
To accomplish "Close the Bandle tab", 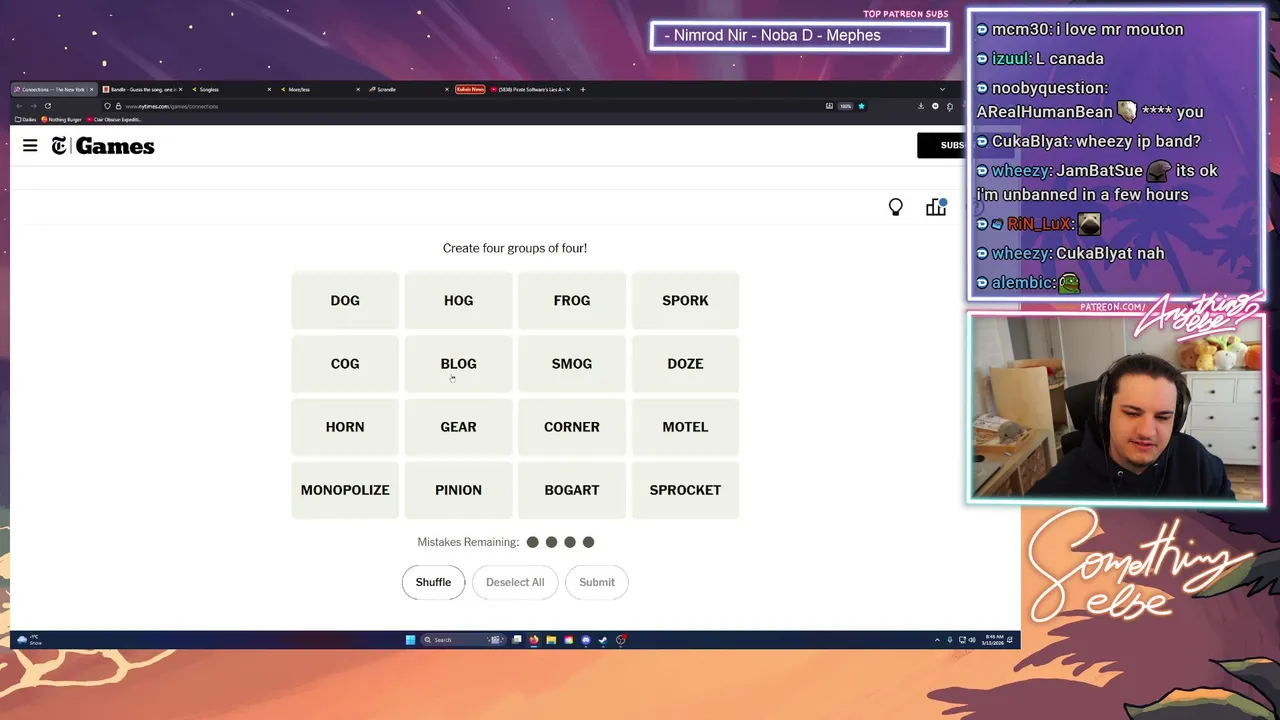I will point(180,89).
